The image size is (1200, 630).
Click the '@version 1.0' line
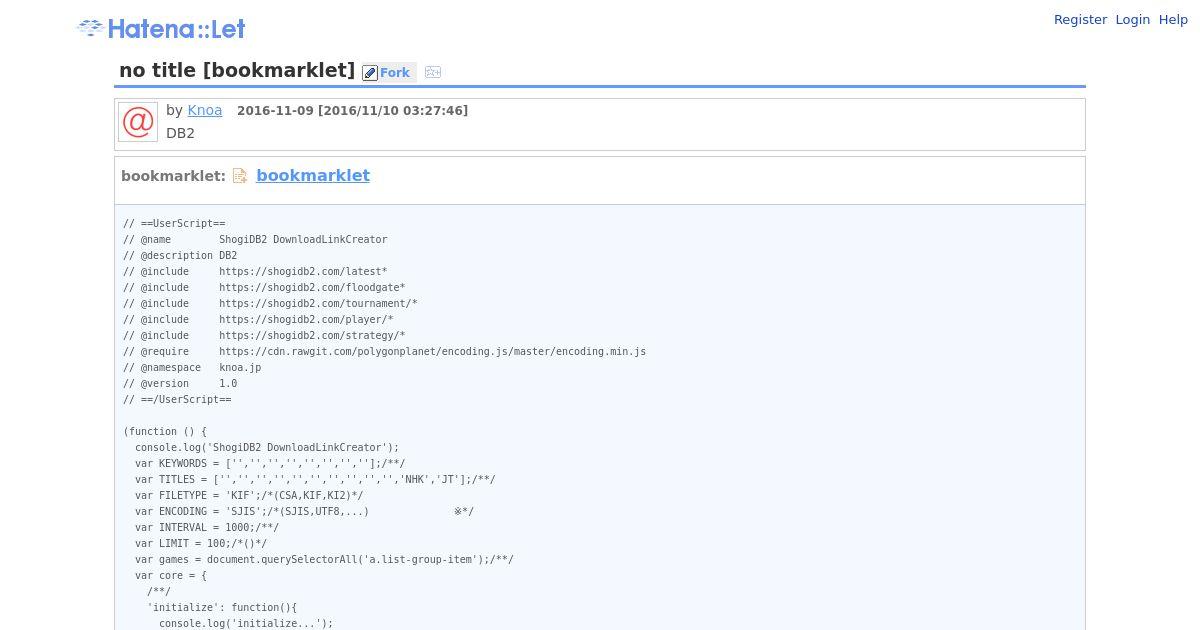(x=180, y=384)
